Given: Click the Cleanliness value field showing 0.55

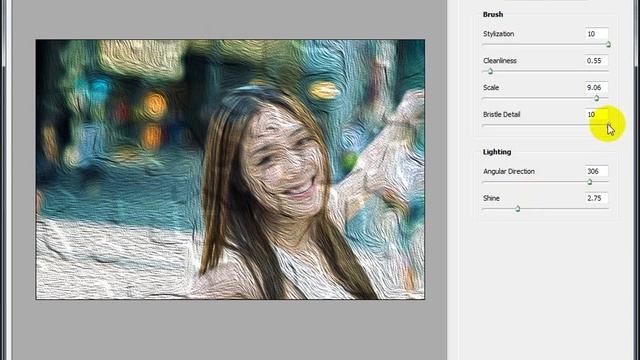Looking at the screenshot, I should point(596,61).
